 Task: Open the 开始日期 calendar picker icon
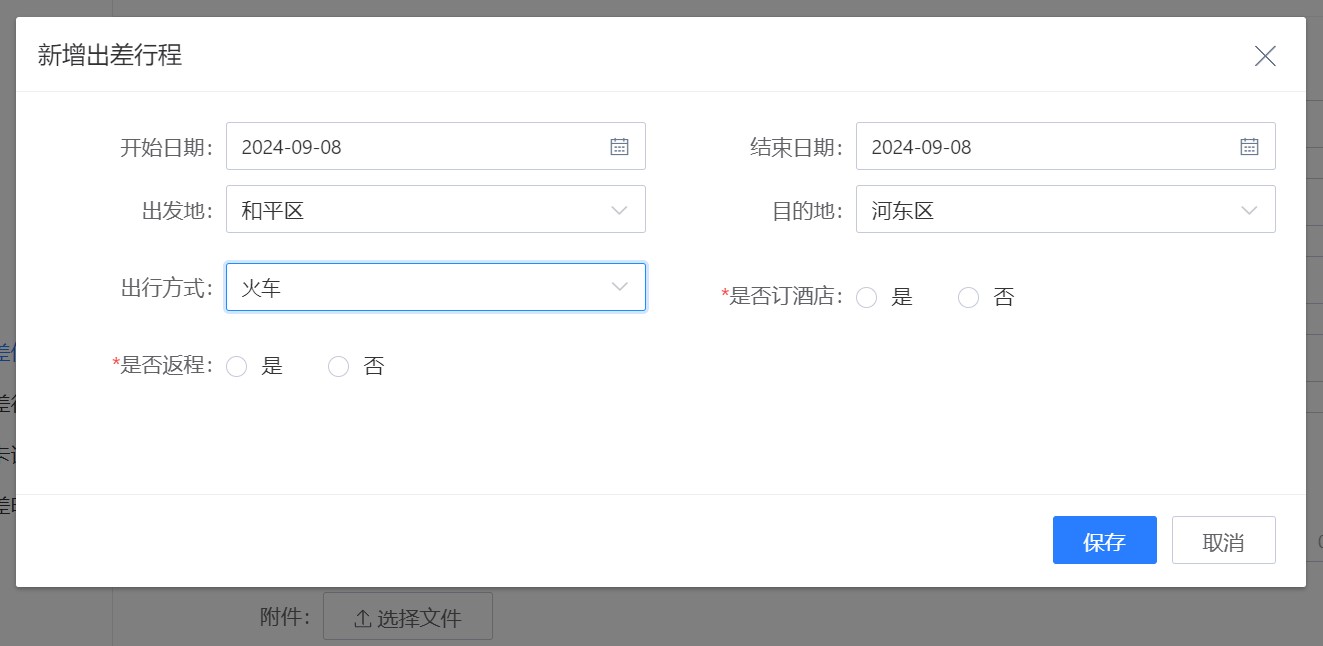point(619,146)
